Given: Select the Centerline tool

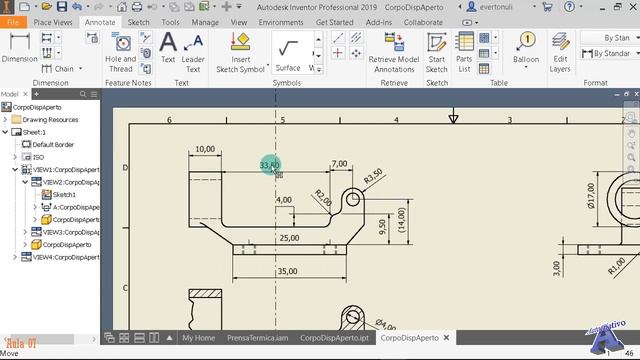Looking at the screenshot, I should click(338, 38).
